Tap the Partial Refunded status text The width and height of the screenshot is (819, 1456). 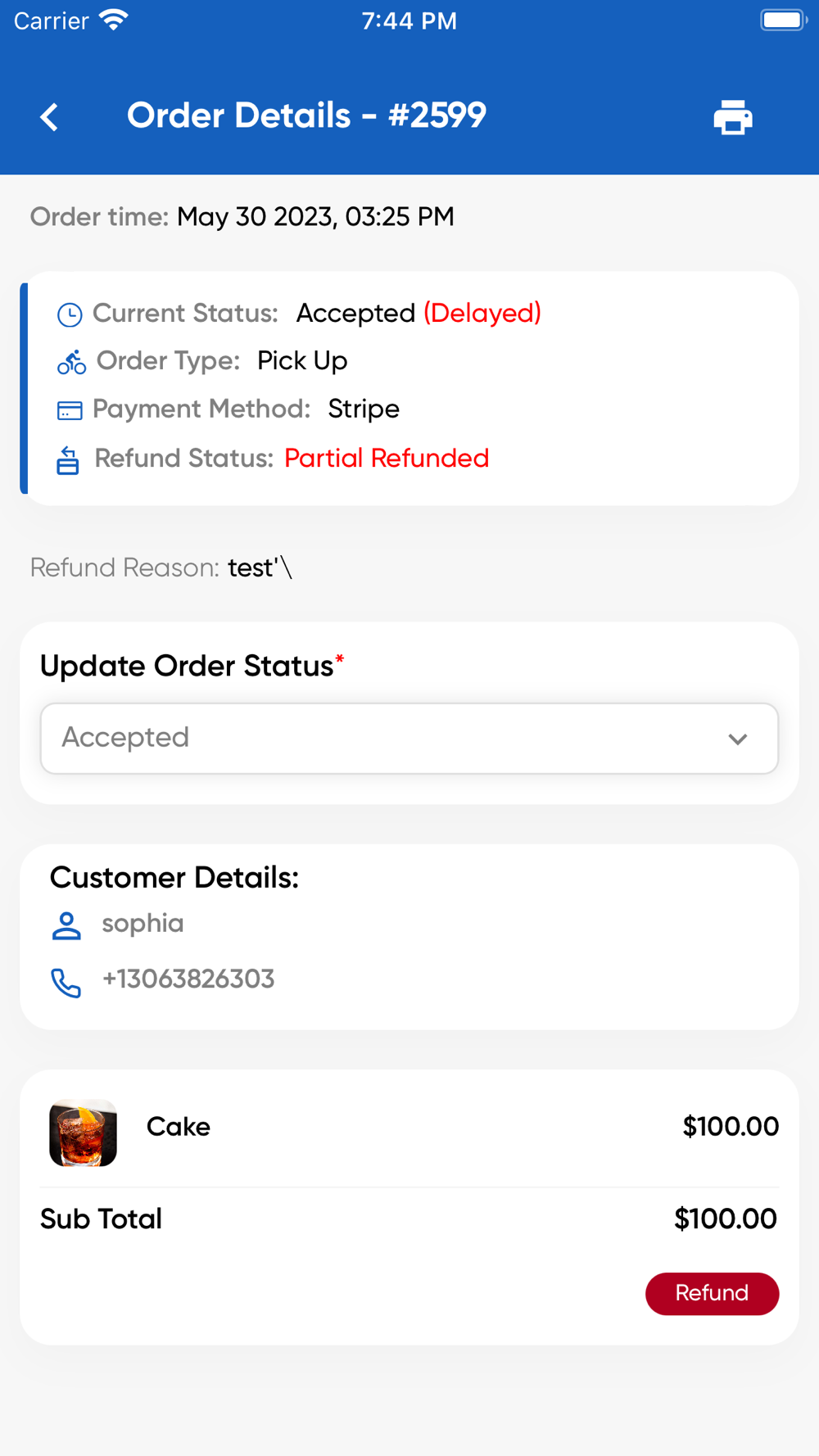point(386,459)
